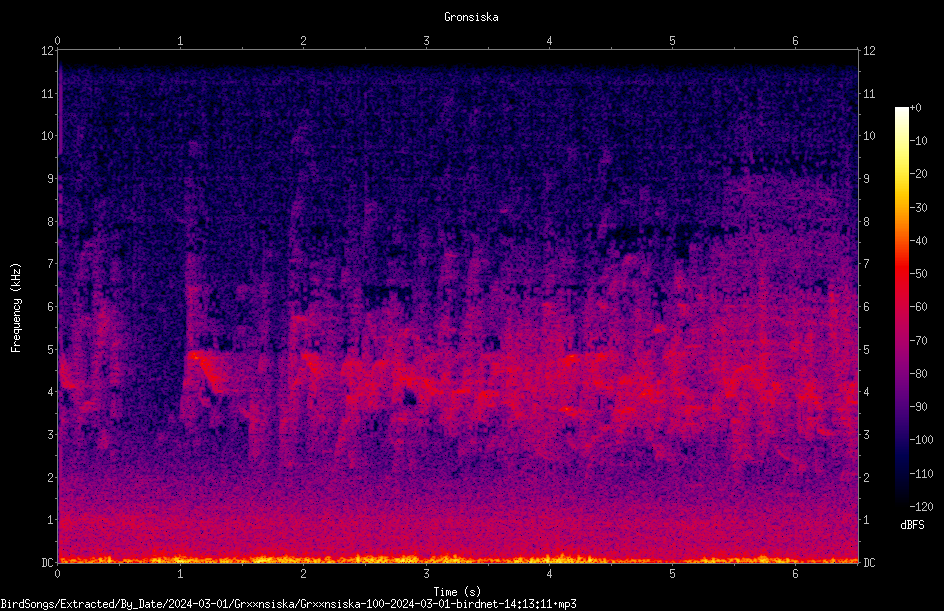Click the 1 kHz label on right axis

pos(866,520)
